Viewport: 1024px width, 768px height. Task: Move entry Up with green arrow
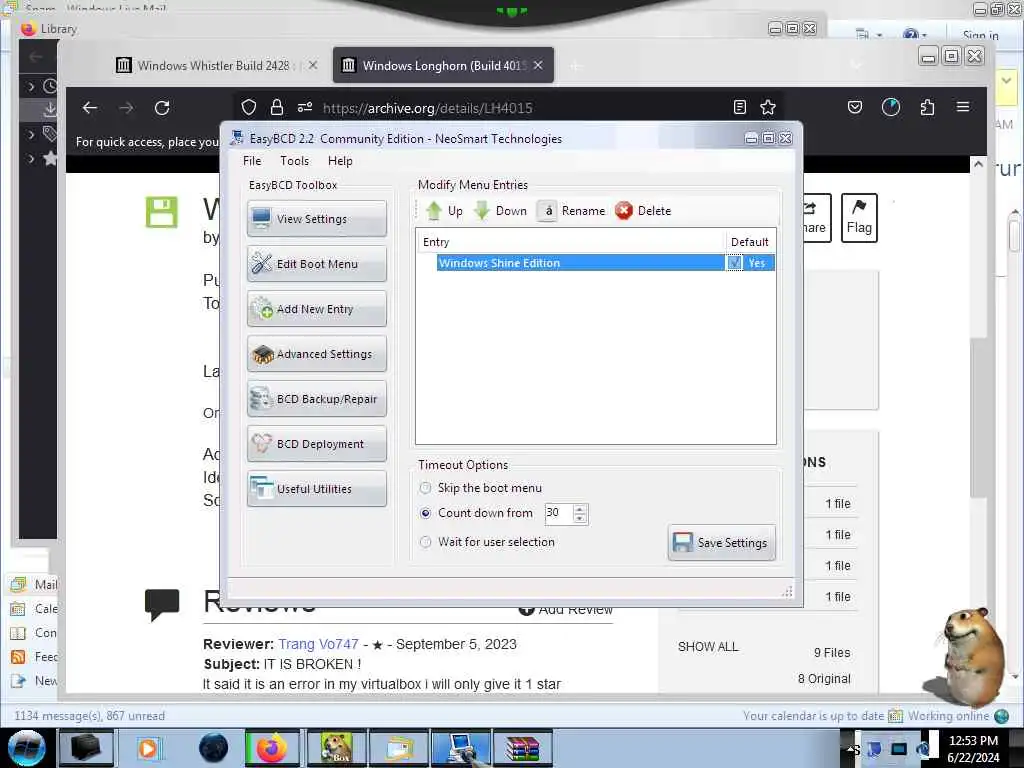coord(444,211)
